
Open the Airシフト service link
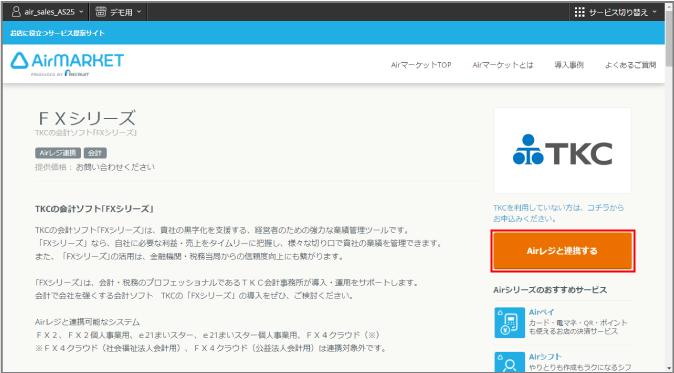coord(545,357)
